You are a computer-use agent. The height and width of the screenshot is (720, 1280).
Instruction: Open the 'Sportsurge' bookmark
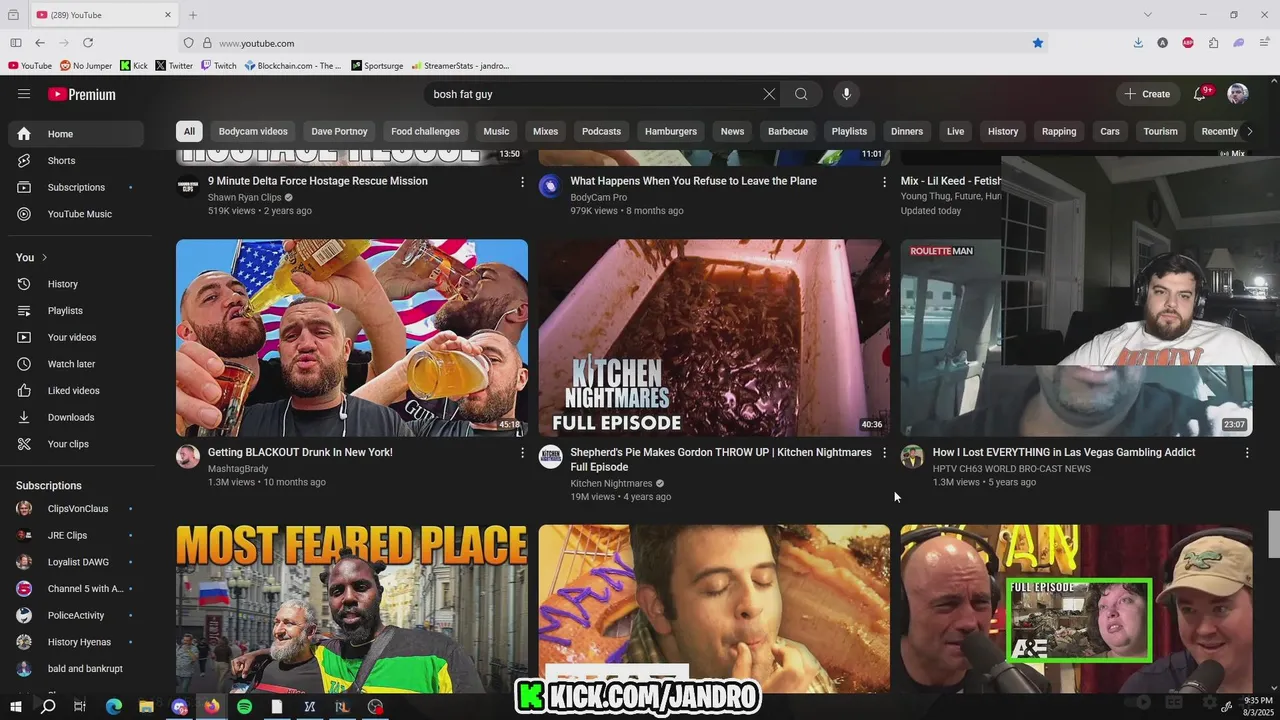[x=377, y=66]
